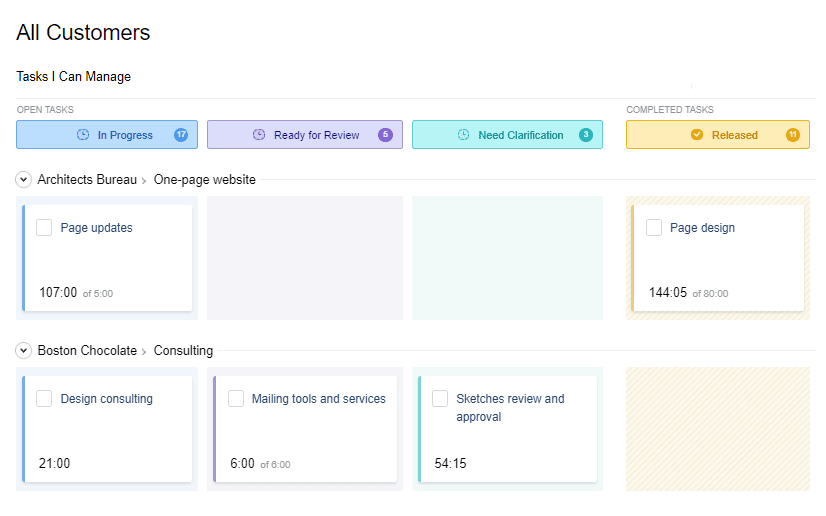Click the Architects Bureau customer name

[87, 180]
